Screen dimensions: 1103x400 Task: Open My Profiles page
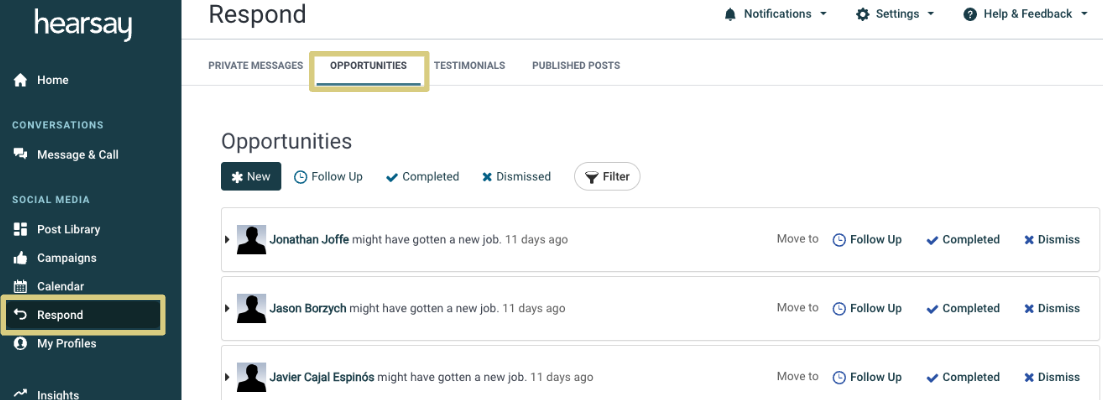[55, 344]
